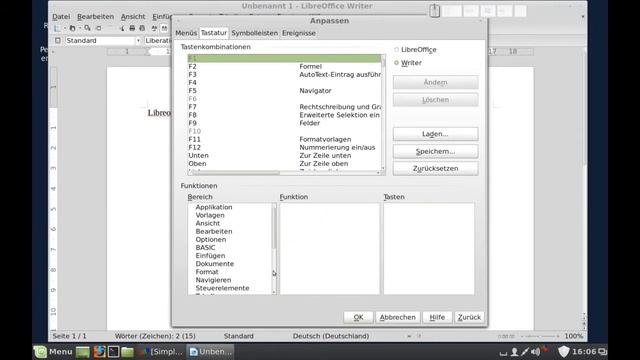Click the Speichern... button

[435, 151]
